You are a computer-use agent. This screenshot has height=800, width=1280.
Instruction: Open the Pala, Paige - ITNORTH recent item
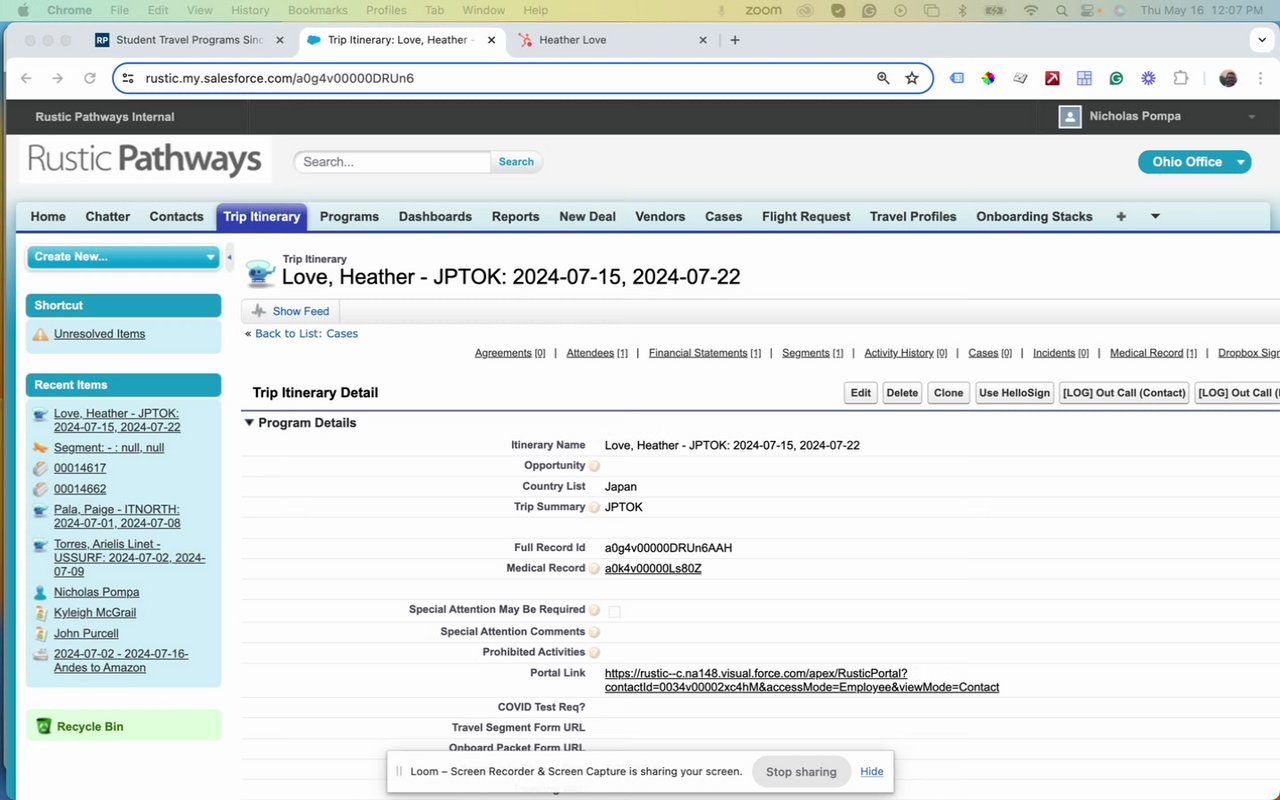pyautogui.click(x=117, y=516)
